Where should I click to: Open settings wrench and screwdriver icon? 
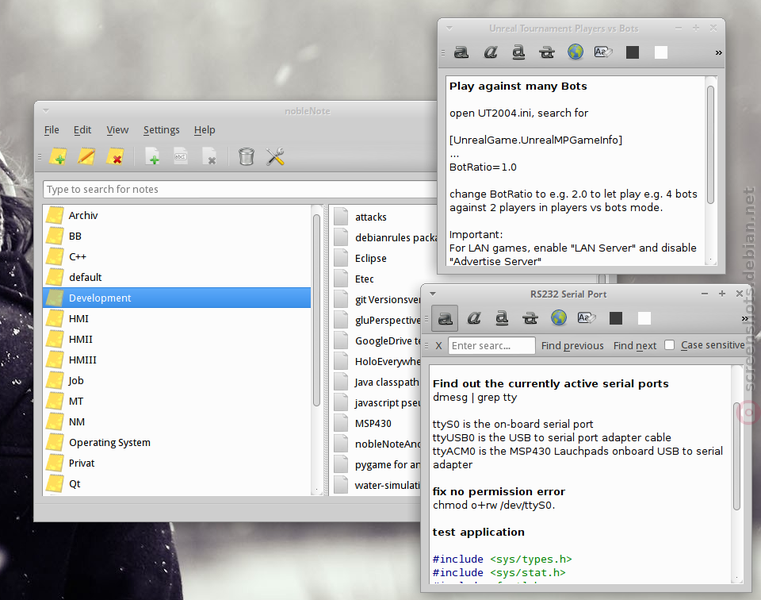(275, 157)
